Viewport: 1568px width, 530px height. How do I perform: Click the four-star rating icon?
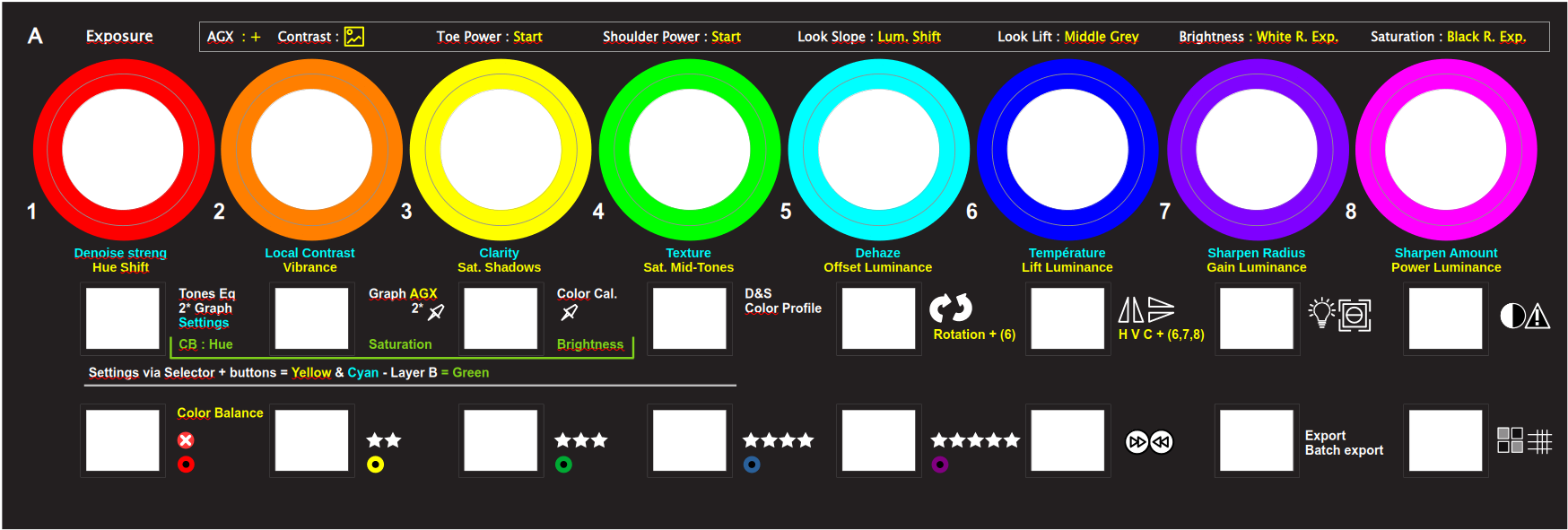(779, 440)
